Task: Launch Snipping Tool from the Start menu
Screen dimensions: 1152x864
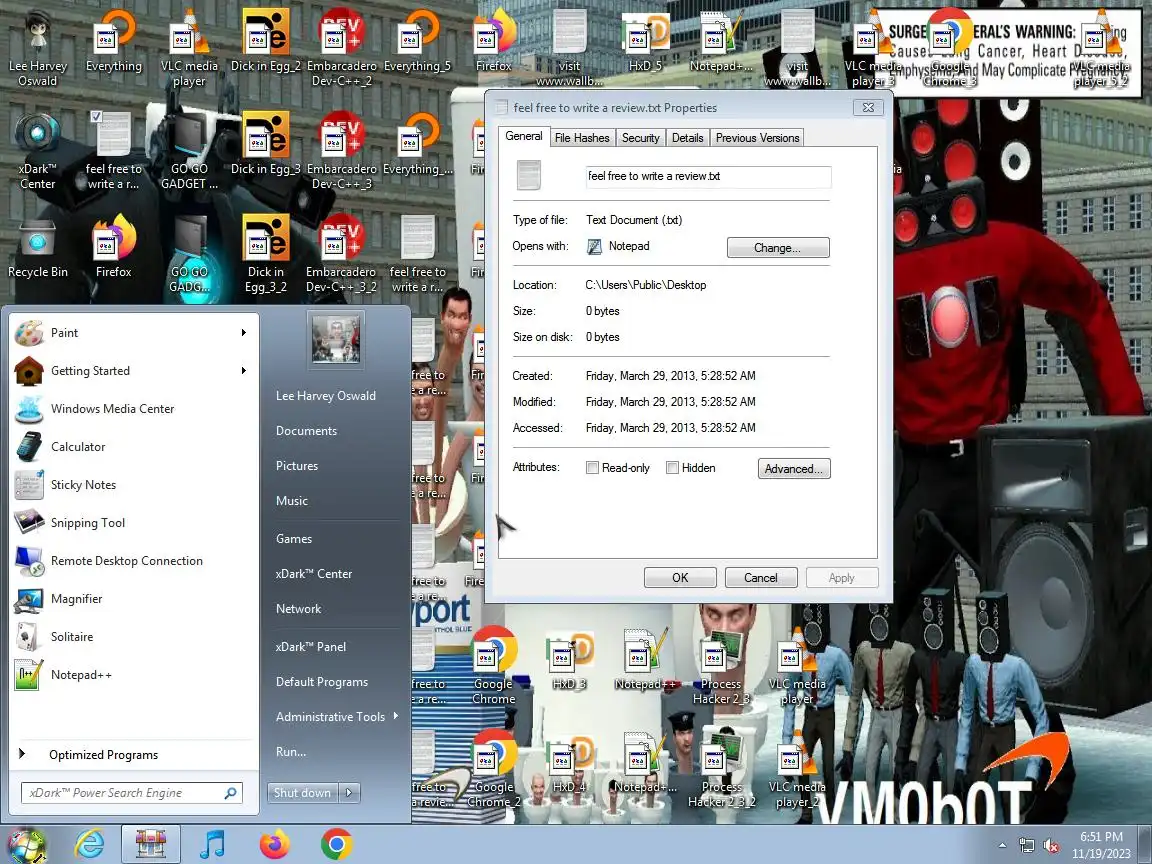Action: pyautogui.click(x=132, y=522)
